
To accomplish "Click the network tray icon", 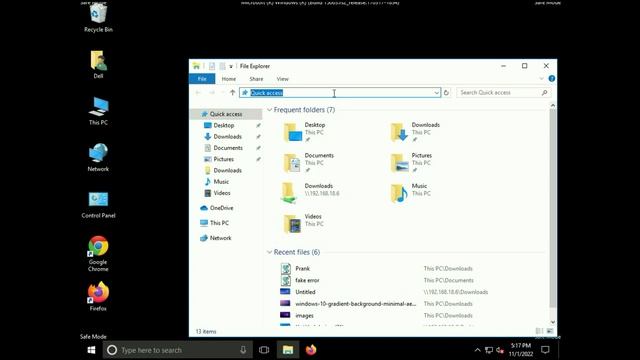I will click(489, 350).
